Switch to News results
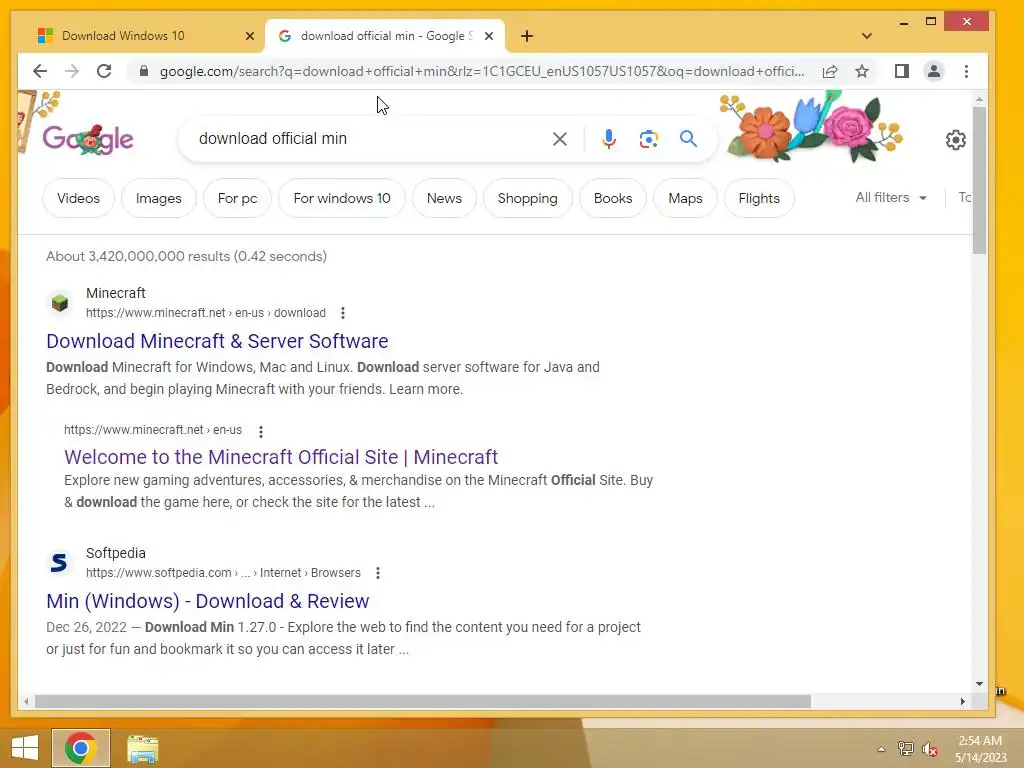The height and width of the screenshot is (768, 1024). [x=444, y=198]
